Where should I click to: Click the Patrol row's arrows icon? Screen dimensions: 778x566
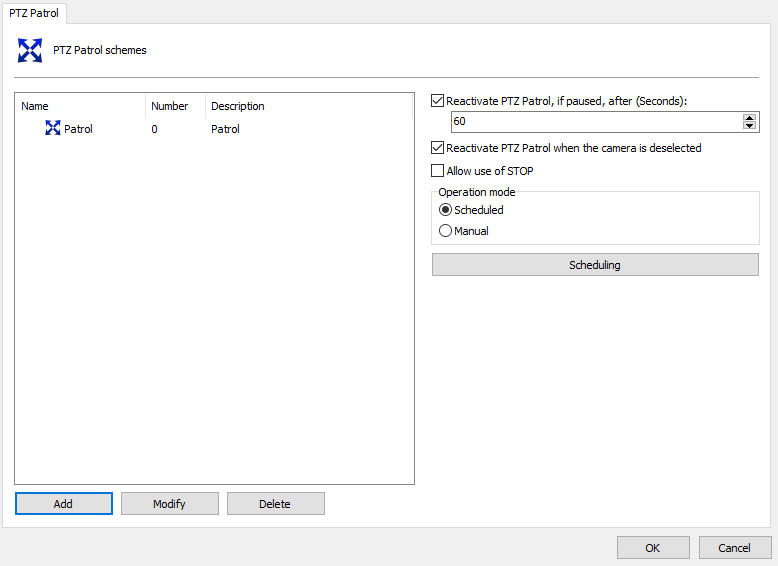click(x=53, y=129)
